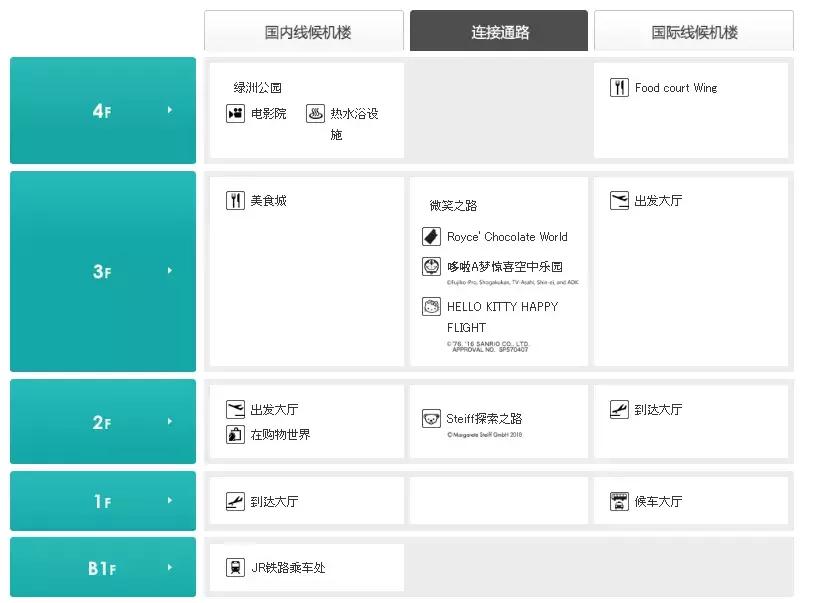
Task: Click the 在购物世界 text
Action: pos(281,434)
